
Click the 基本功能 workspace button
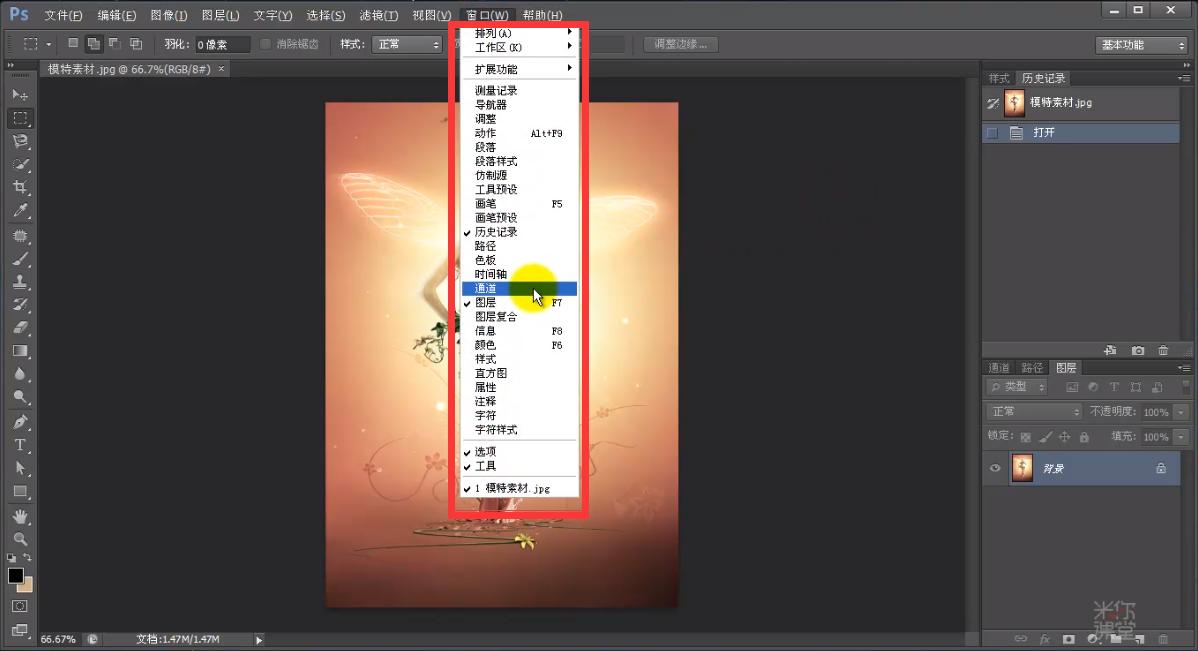pyautogui.click(x=1139, y=44)
